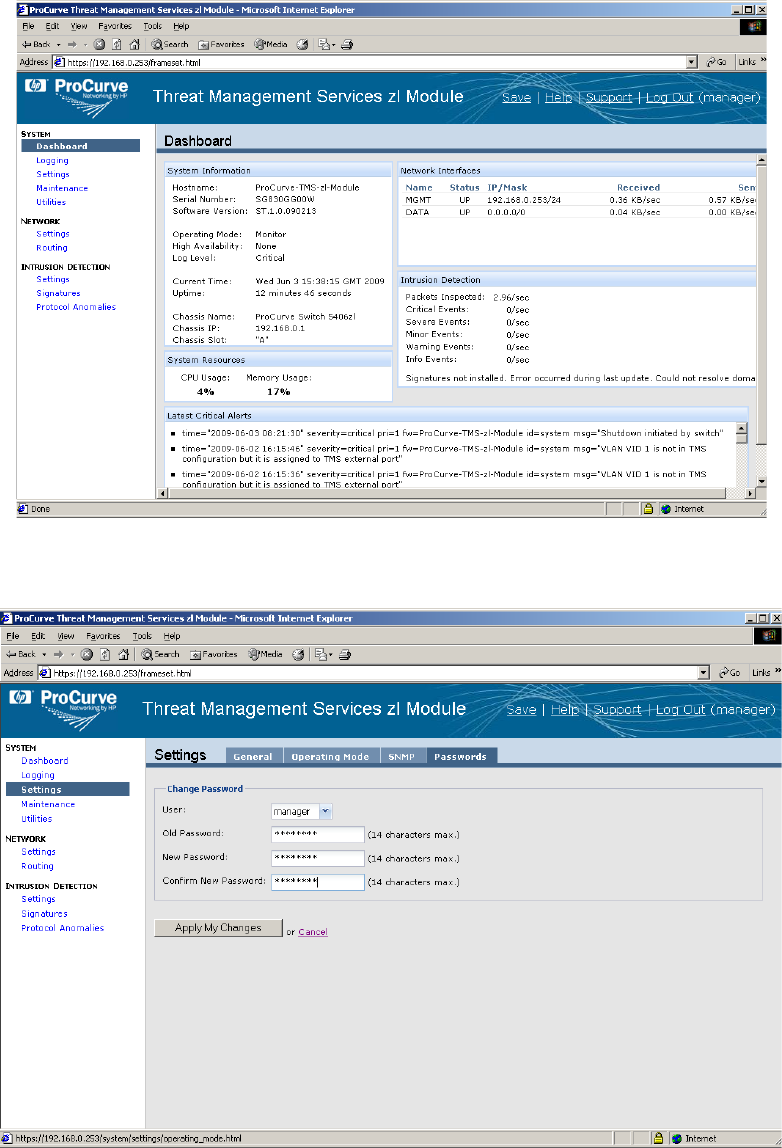Screen dimensions: 782x1148
Task: Click Stop icon in top Dashboard window toolbar
Action: [100, 45]
